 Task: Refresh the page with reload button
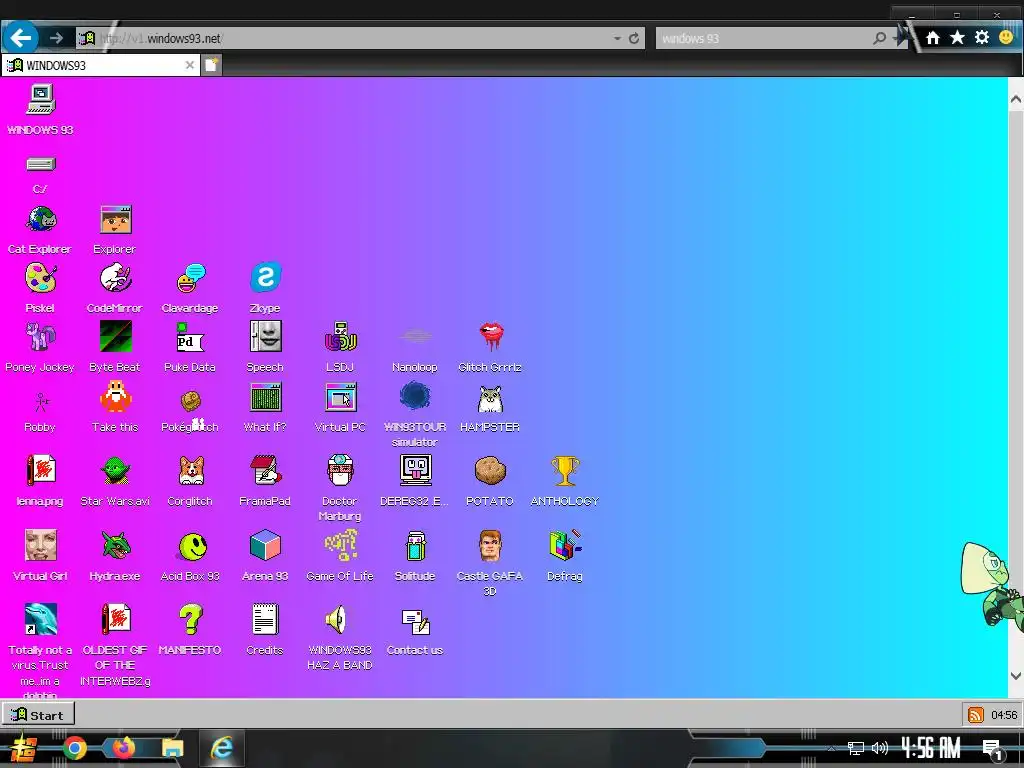pyautogui.click(x=633, y=39)
